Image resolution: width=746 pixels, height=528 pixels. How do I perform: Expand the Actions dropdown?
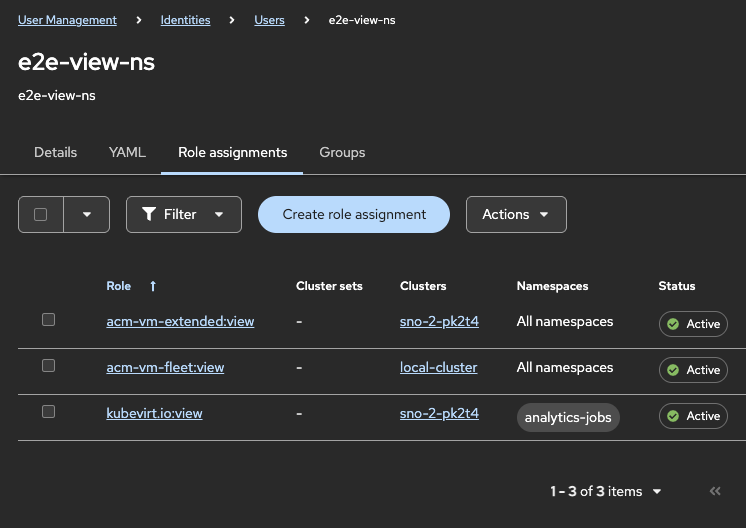[516, 214]
